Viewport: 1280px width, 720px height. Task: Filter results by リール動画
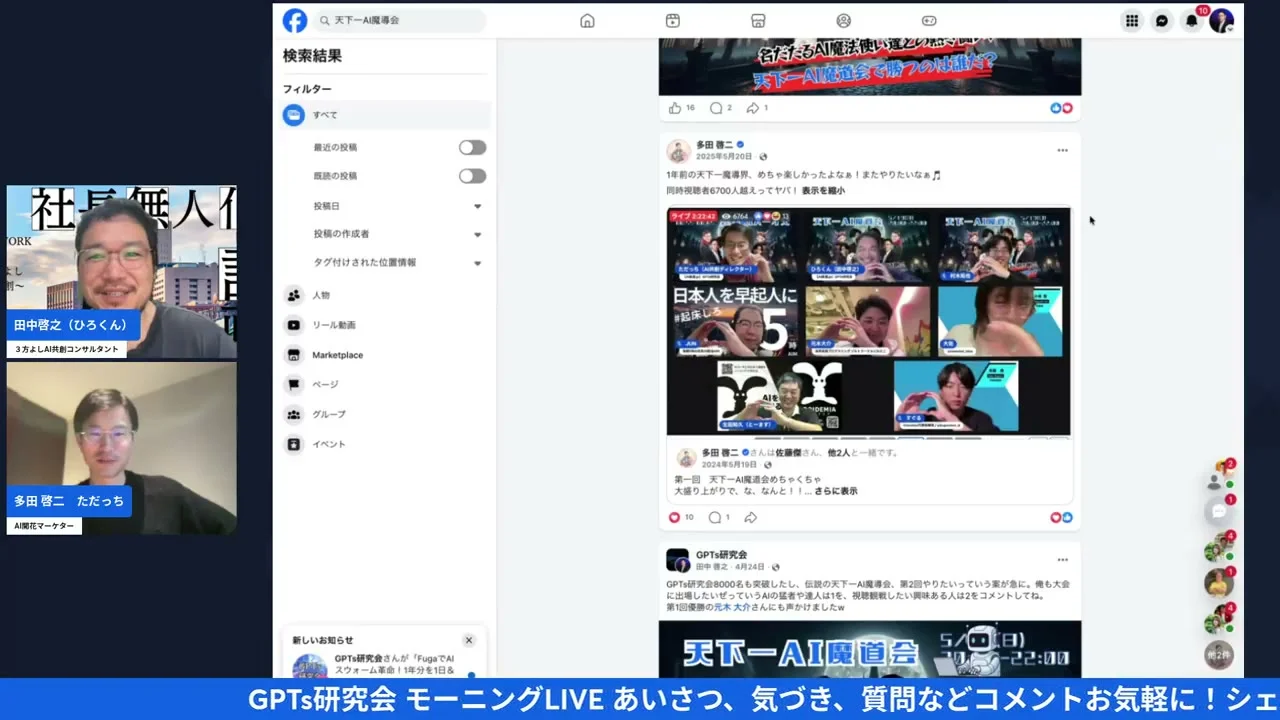[x=386, y=325]
